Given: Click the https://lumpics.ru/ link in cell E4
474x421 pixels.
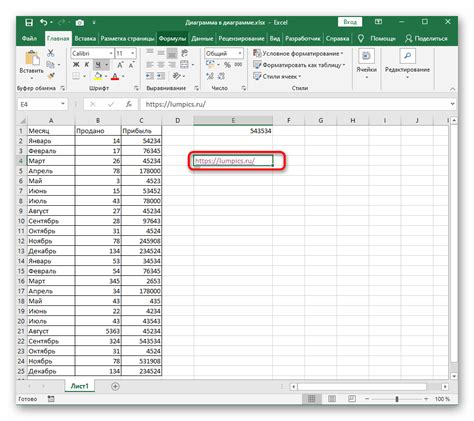Looking at the screenshot, I should click(225, 161).
